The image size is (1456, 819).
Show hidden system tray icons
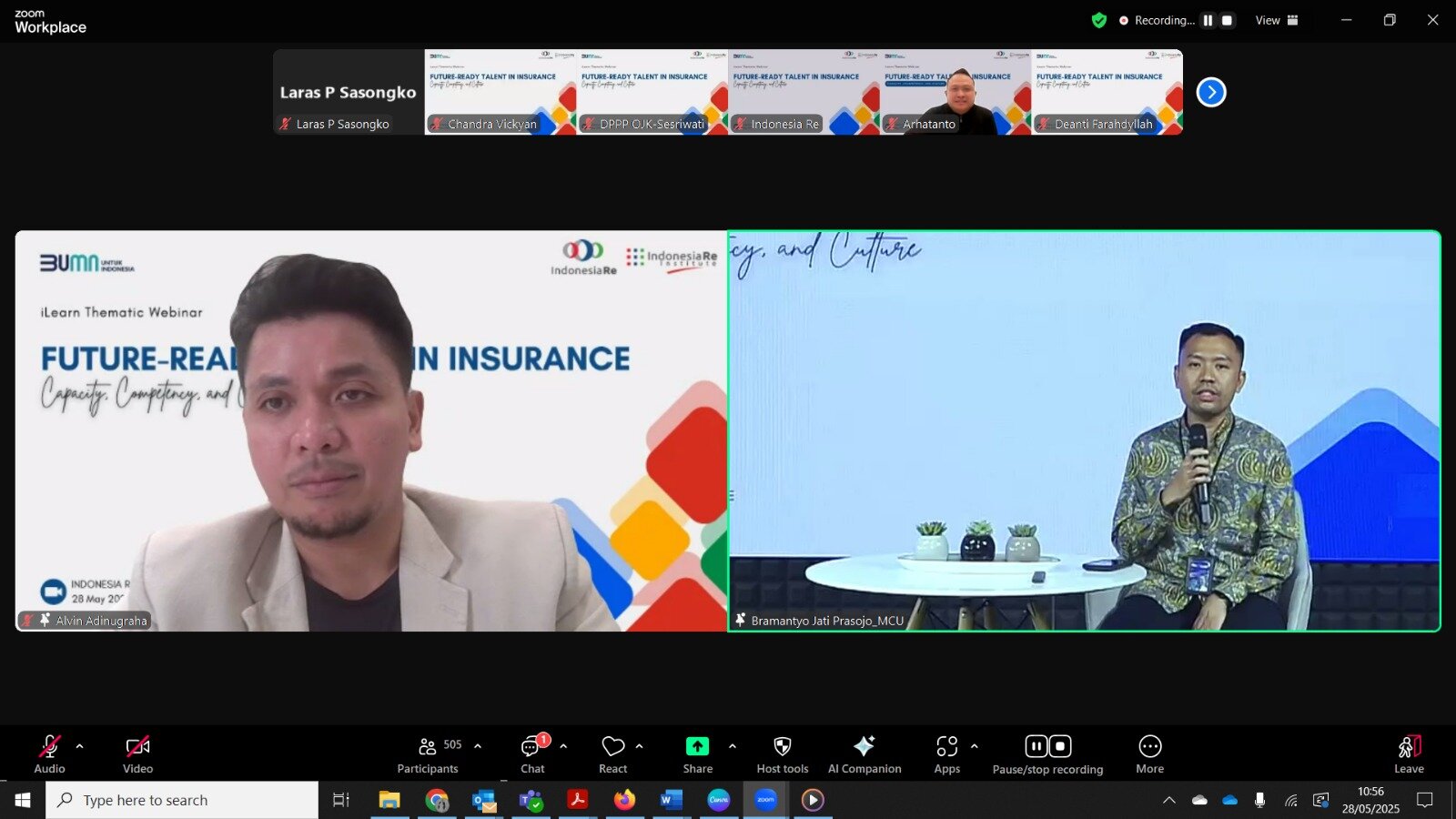point(1169,800)
